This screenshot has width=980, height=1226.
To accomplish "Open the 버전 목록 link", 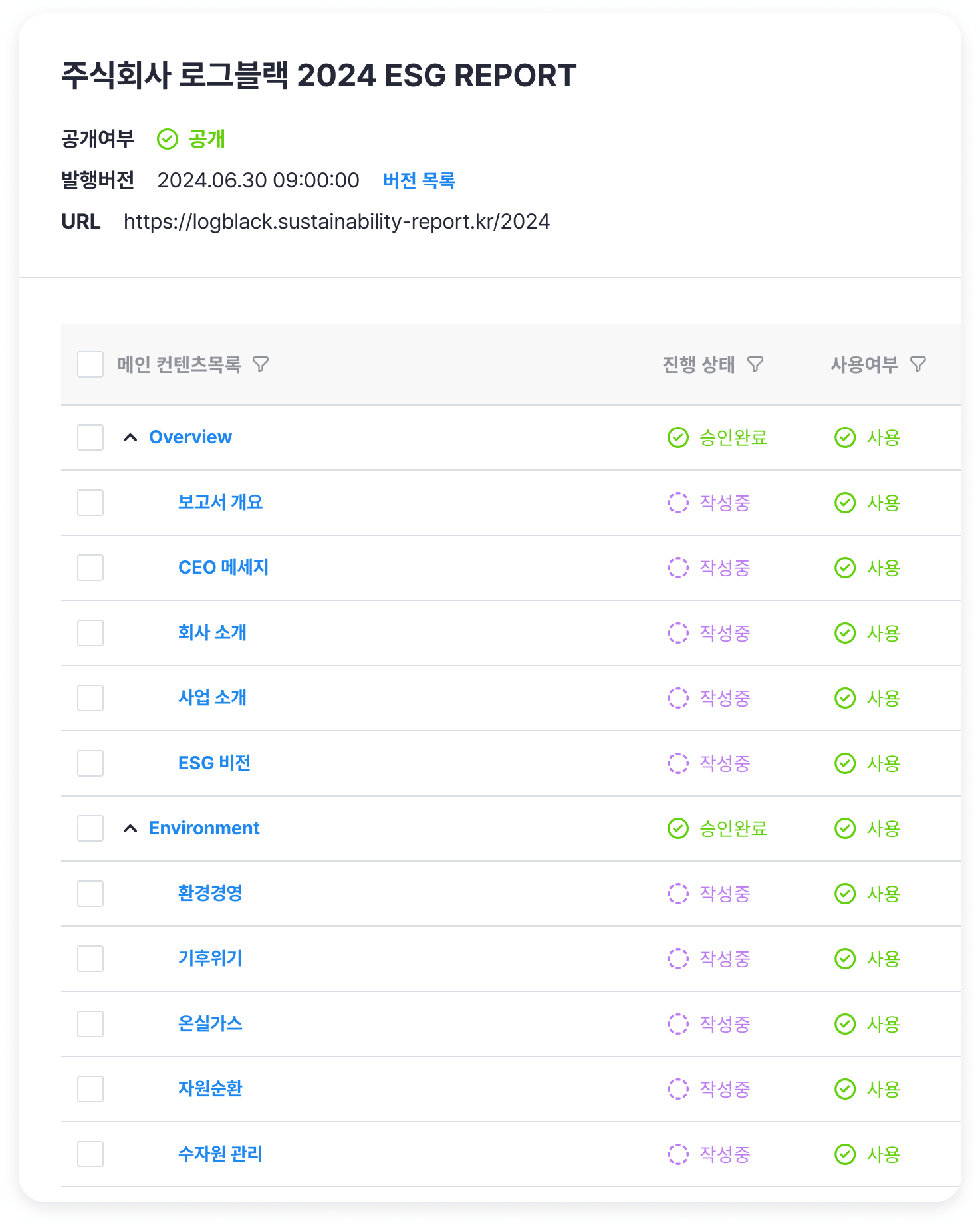I will (419, 180).
